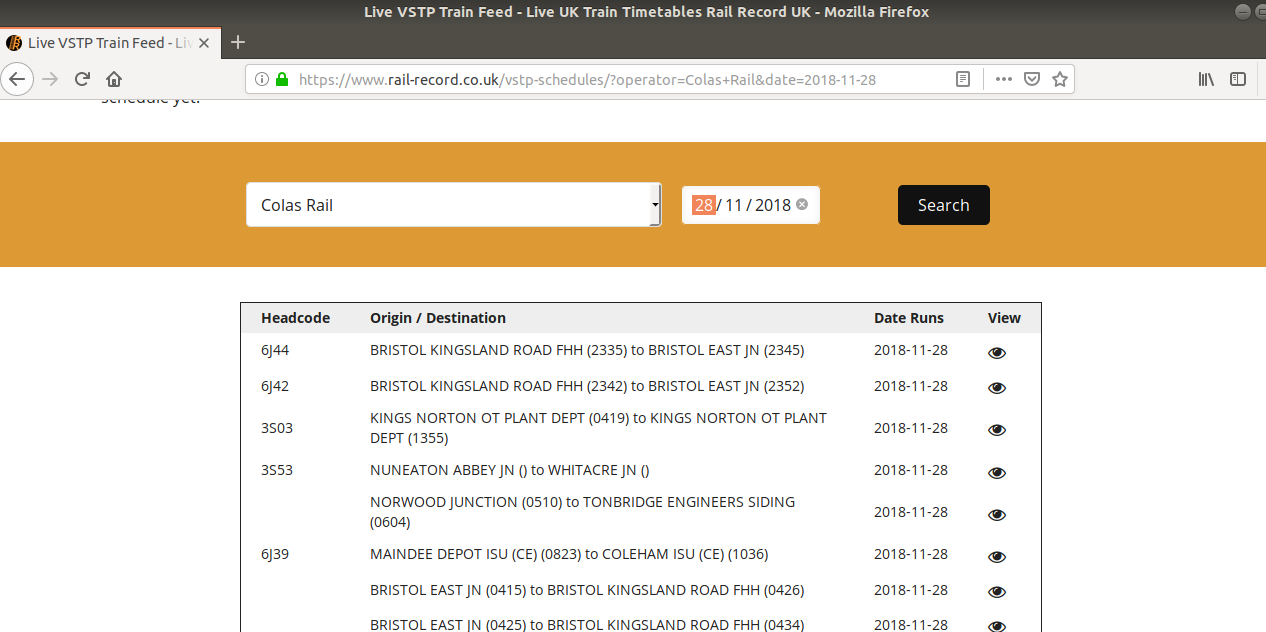Click the Headcode column header
1266x632 pixels.
(x=295, y=318)
